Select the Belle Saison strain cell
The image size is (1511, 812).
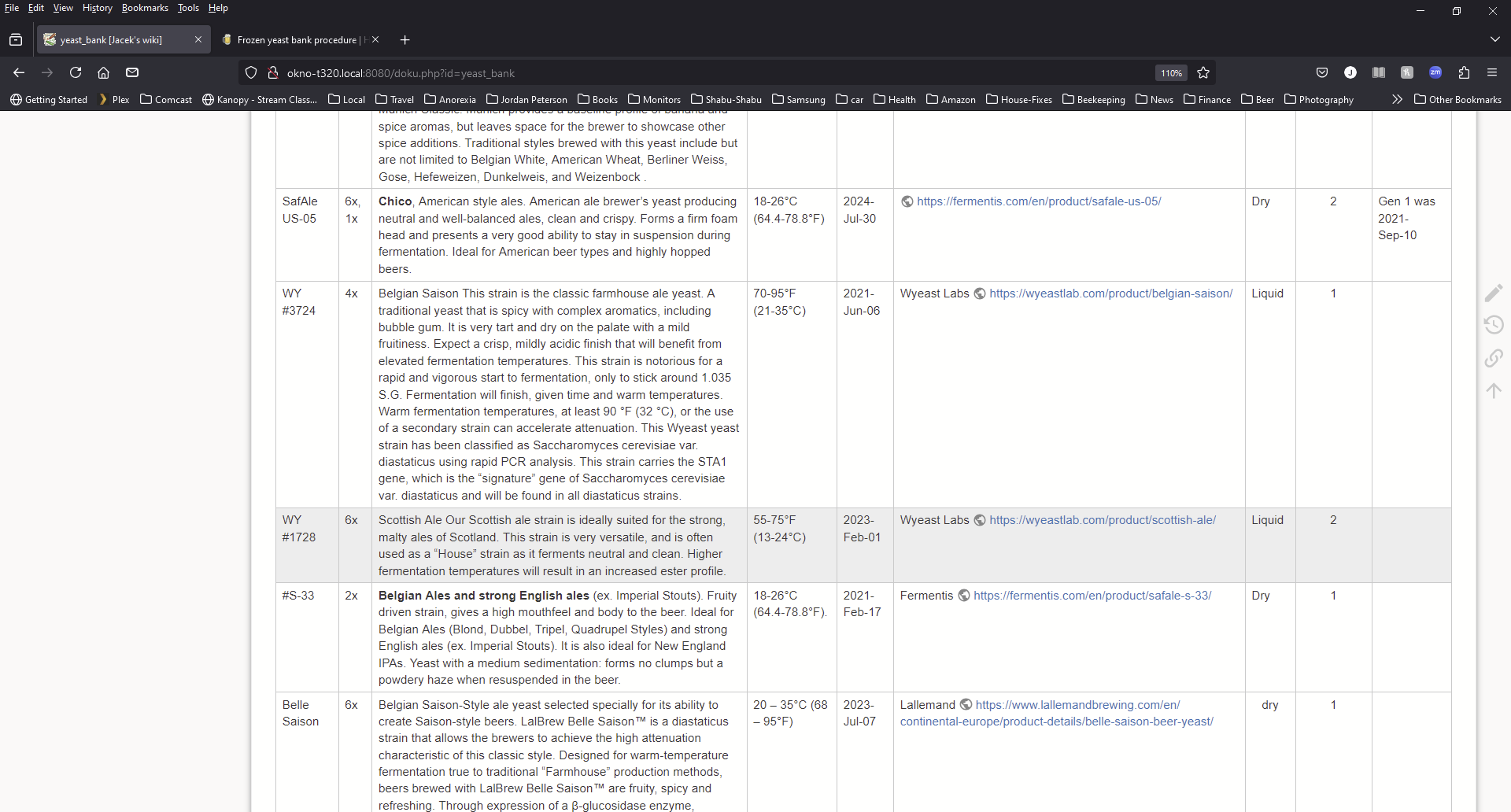click(307, 752)
